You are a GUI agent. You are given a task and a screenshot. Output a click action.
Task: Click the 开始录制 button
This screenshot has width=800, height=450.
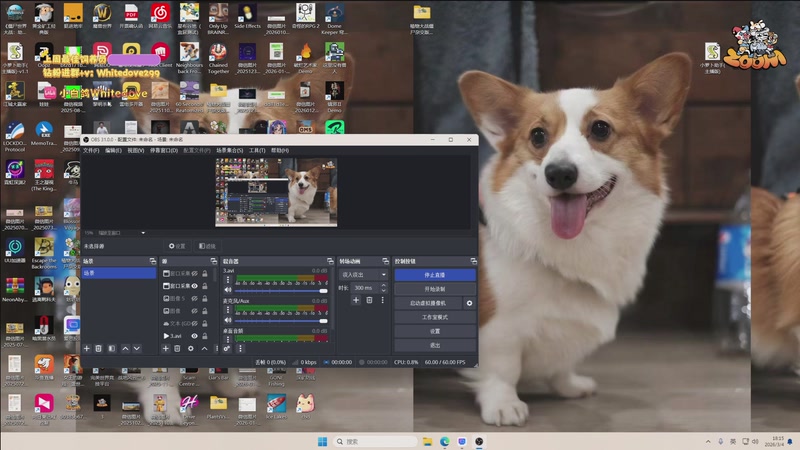point(434,288)
